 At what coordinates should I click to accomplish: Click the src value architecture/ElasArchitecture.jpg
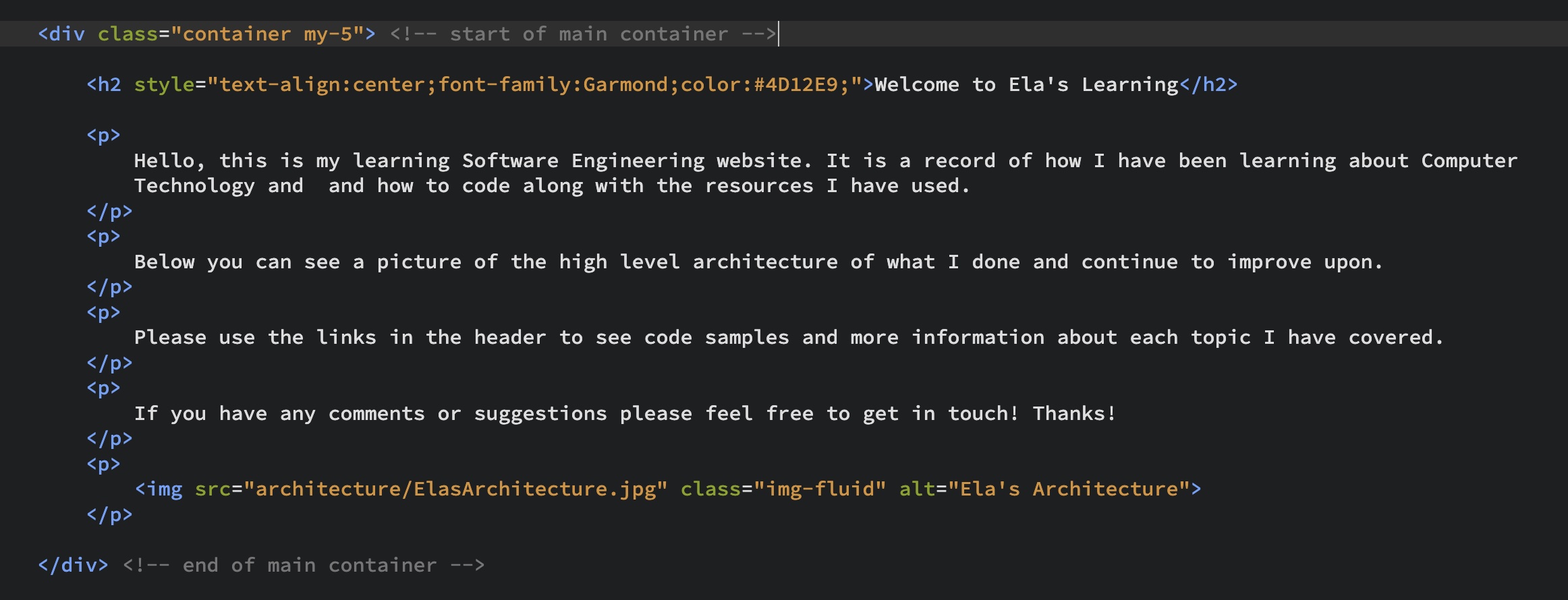pyautogui.click(x=455, y=489)
